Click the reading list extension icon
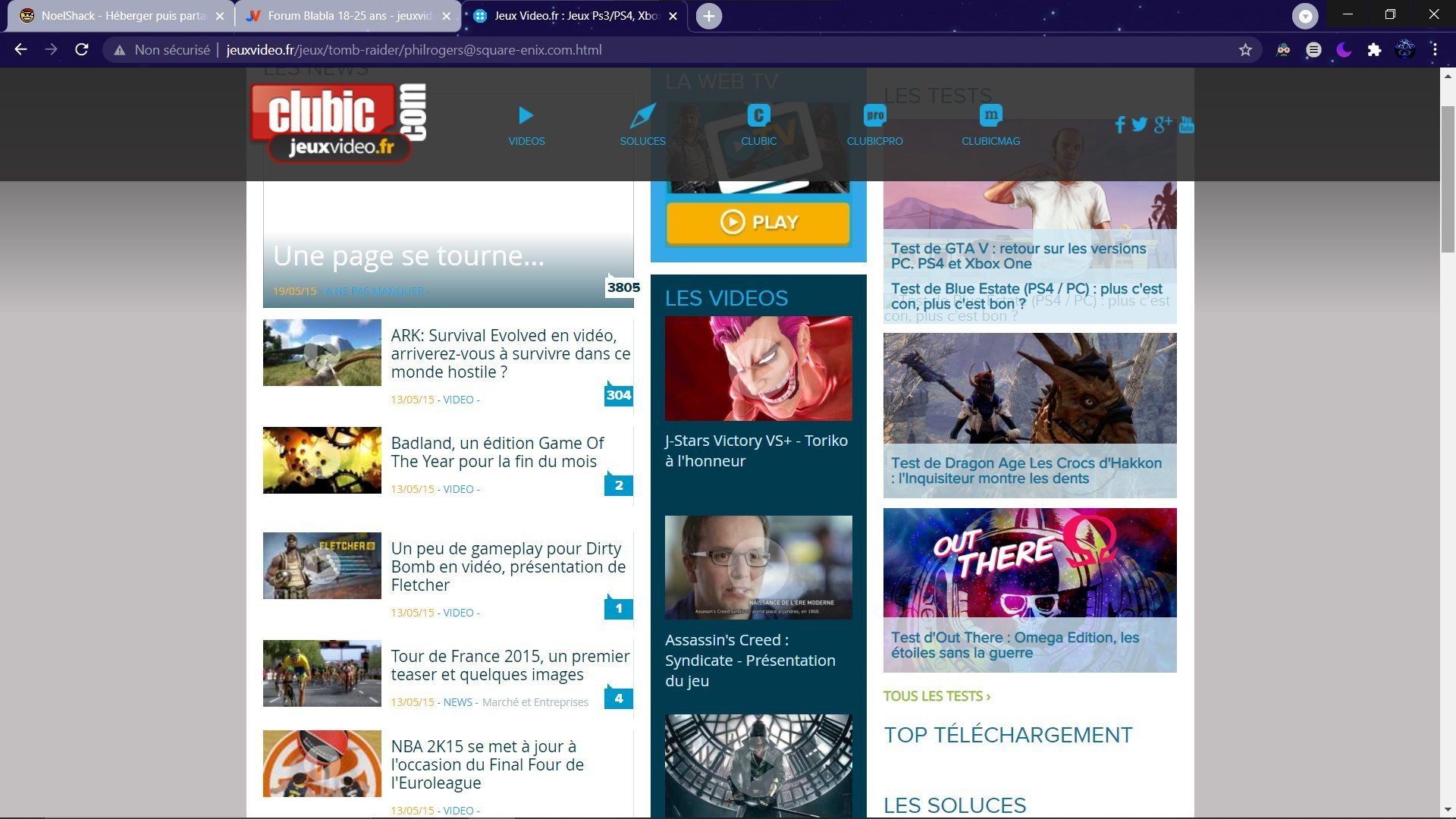Screen dimensions: 1456x819 pyautogui.click(x=1313, y=50)
